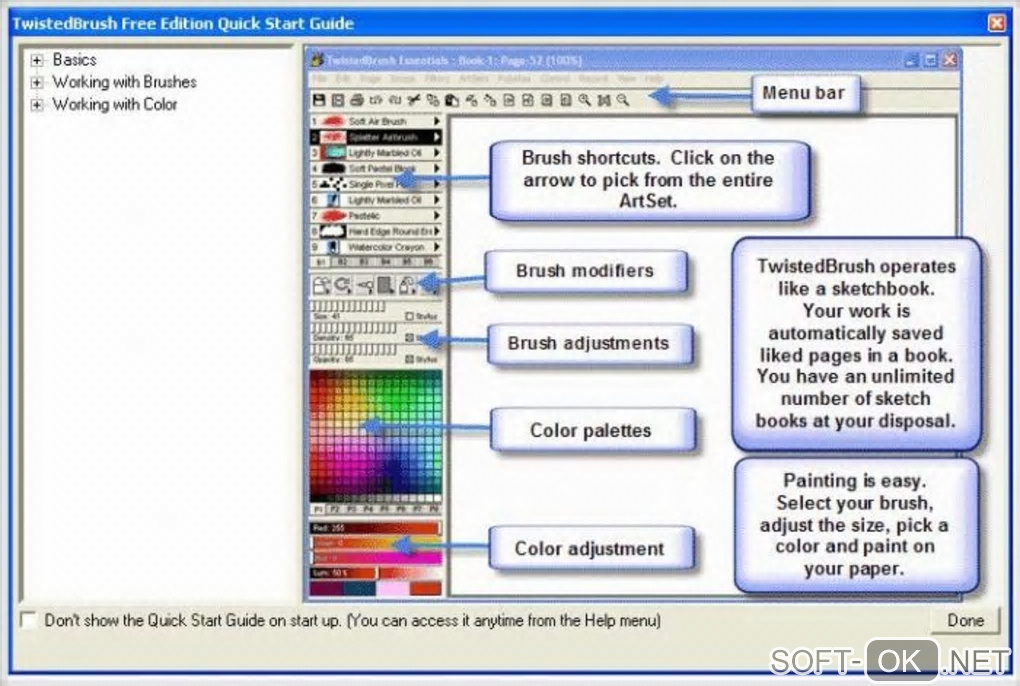The height and width of the screenshot is (686, 1020).
Task: Open the Spatter Airbrush arrow menu
Action: click(x=436, y=137)
